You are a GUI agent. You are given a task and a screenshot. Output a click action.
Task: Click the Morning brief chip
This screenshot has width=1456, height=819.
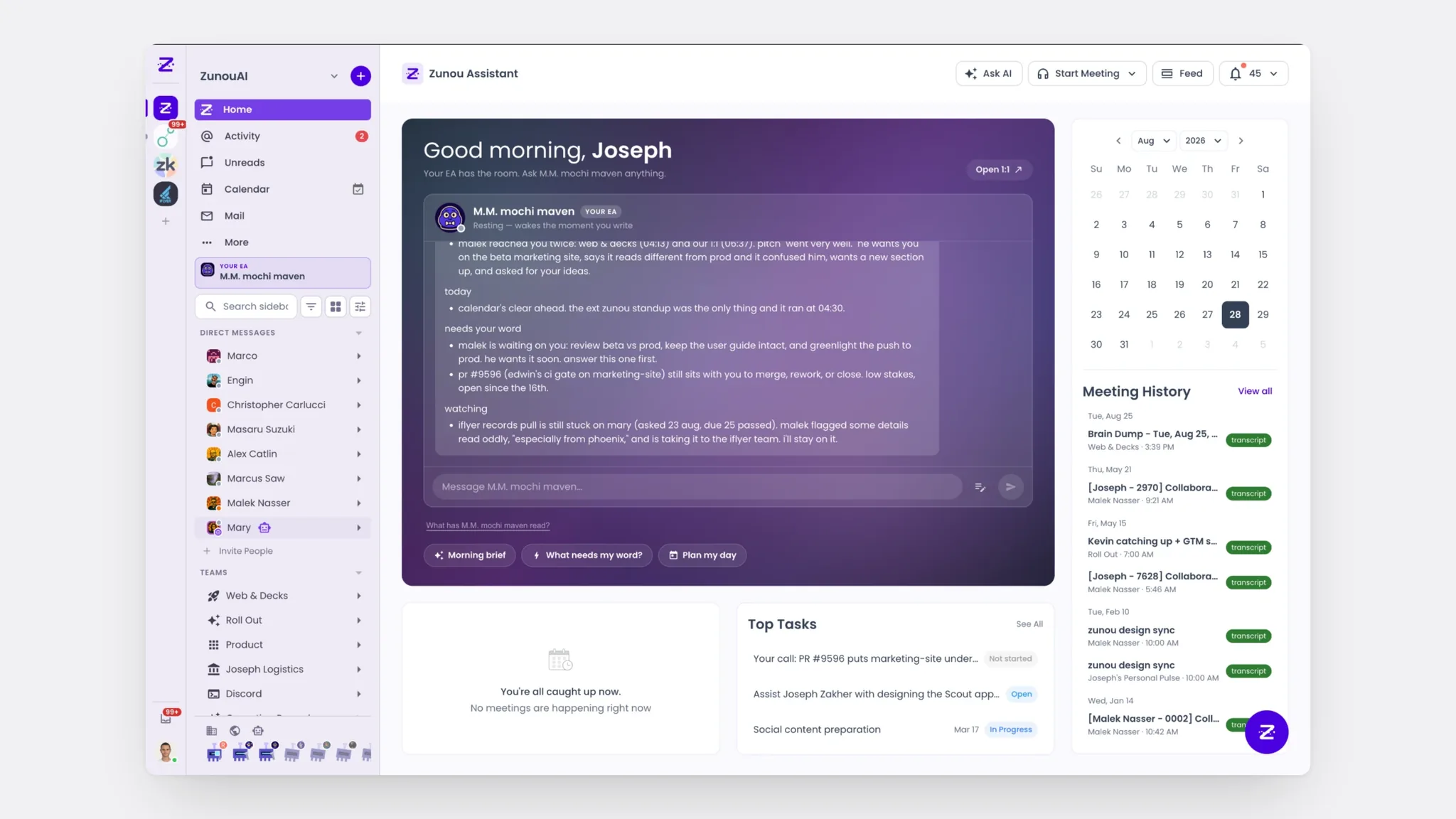[x=470, y=555]
